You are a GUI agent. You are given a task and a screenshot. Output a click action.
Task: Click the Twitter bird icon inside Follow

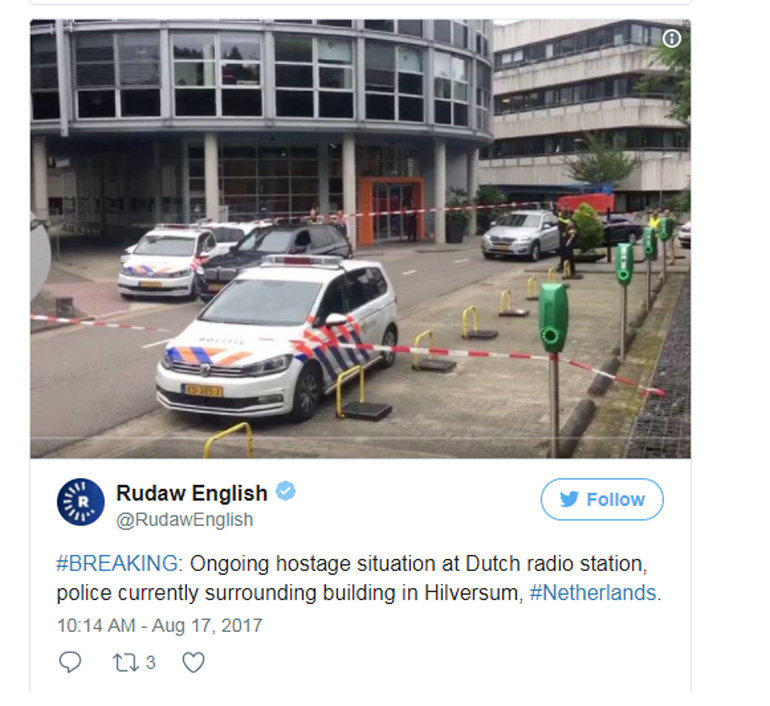tap(569, 499)
